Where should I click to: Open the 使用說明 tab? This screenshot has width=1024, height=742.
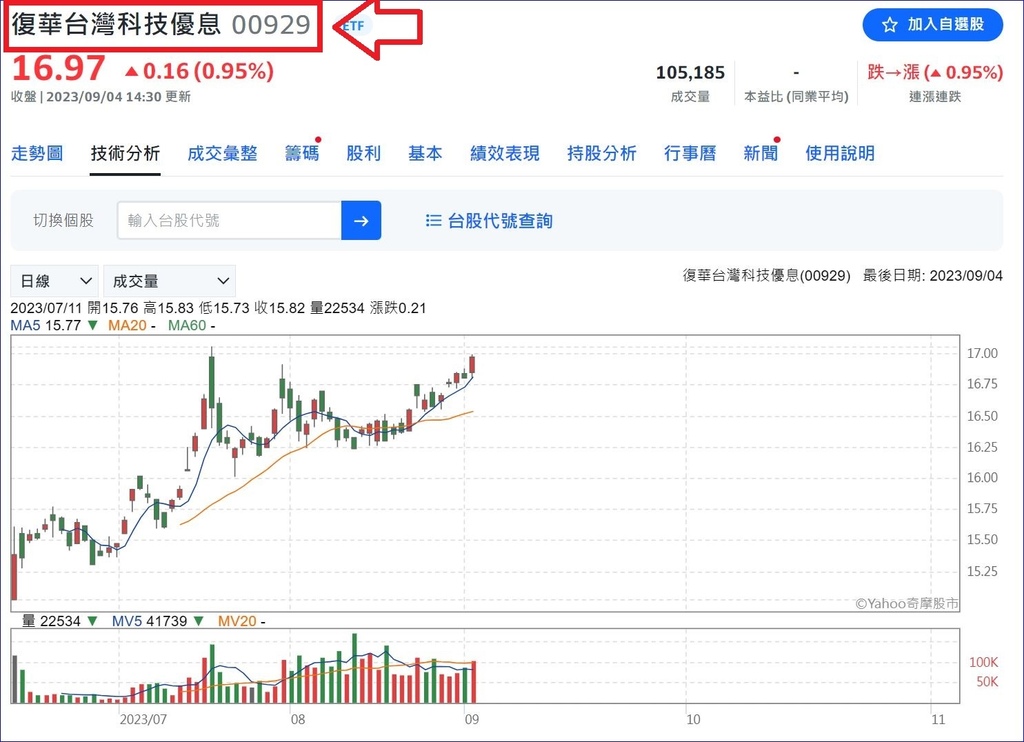click(x=840, y=153)
